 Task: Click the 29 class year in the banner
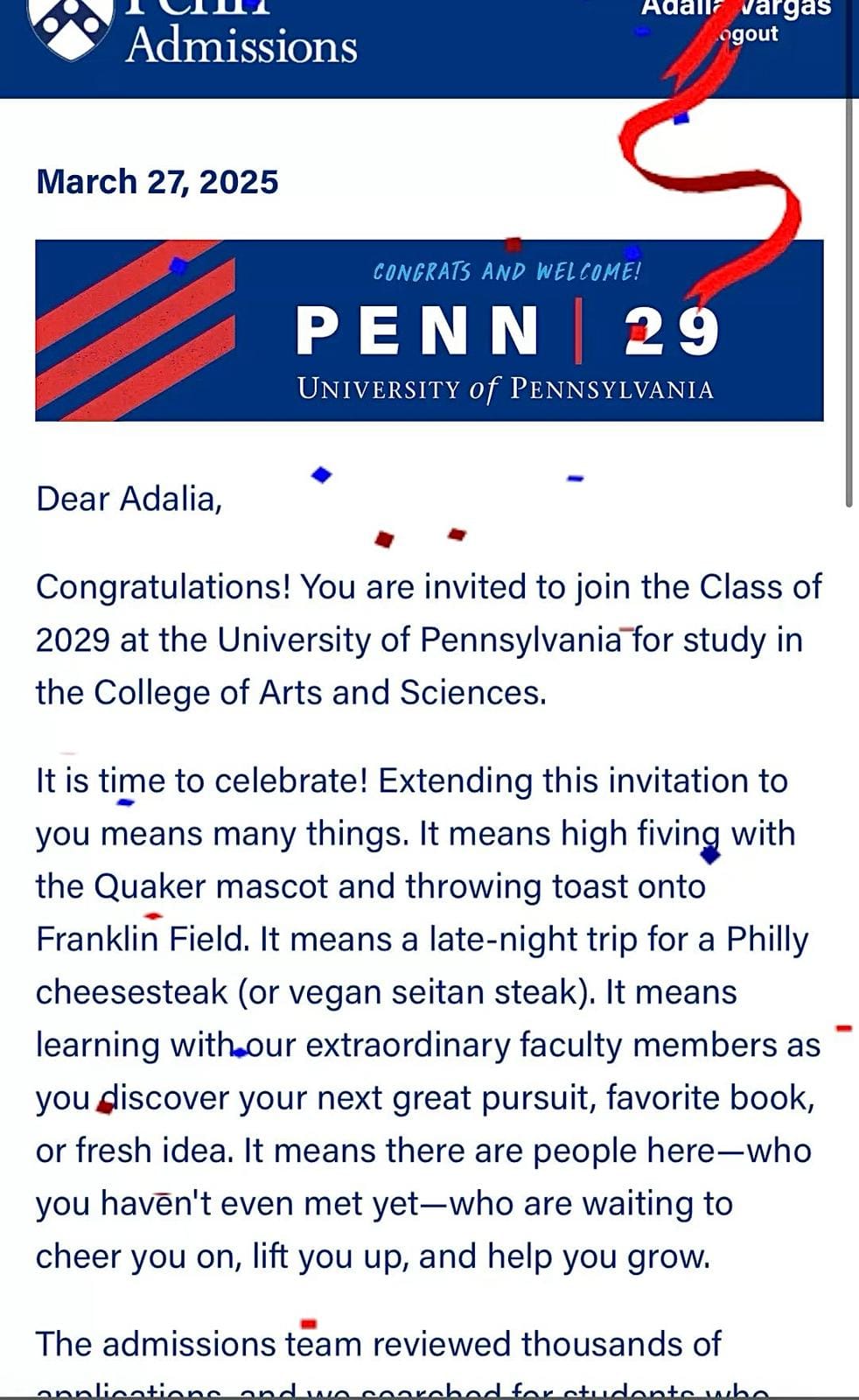coord(672,332)
